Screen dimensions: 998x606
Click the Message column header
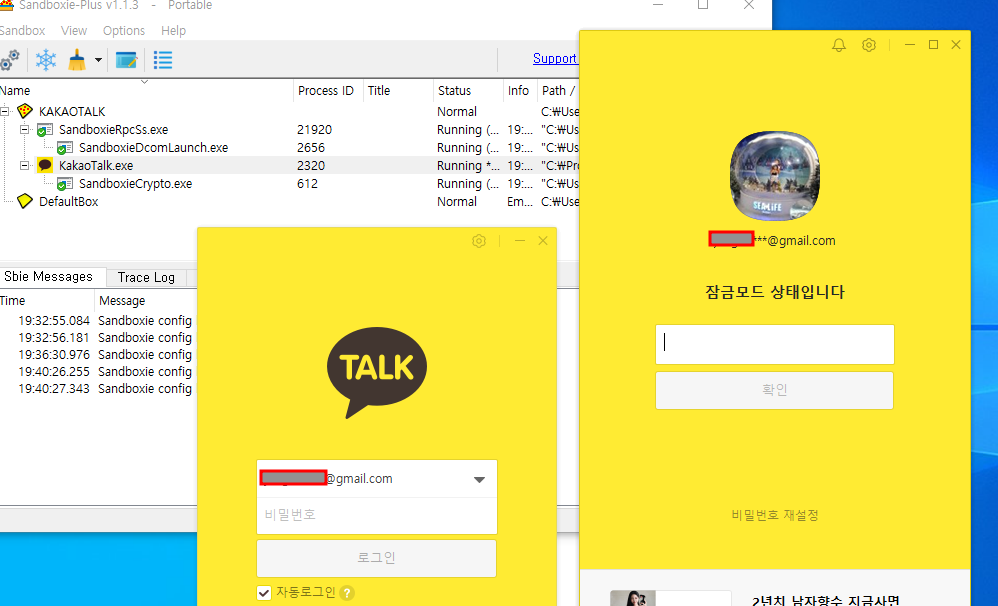click(122, 300)
